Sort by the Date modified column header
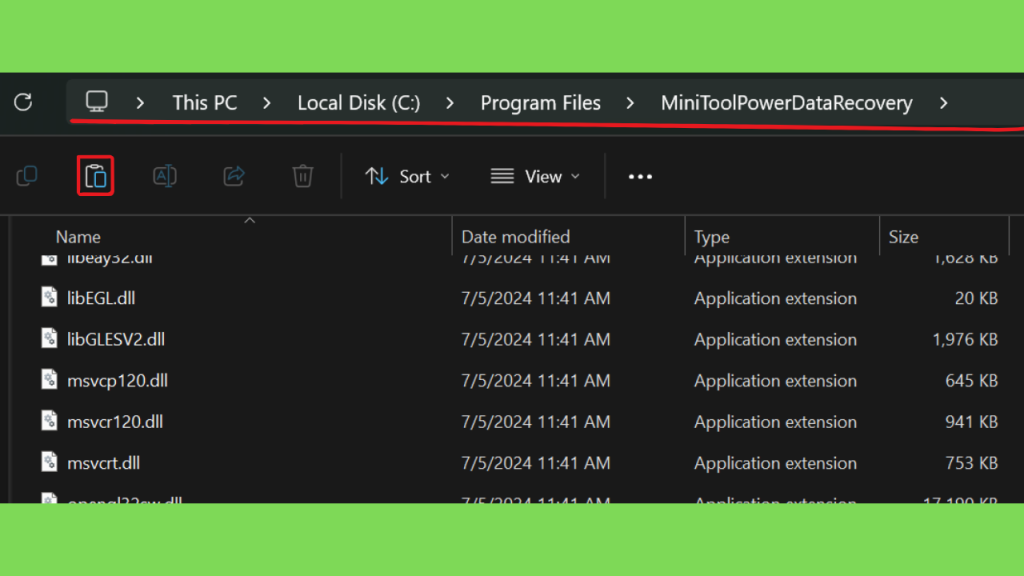Image resolution: width=1024 pixels, height=576 pixels. click(x=515, y=236)
